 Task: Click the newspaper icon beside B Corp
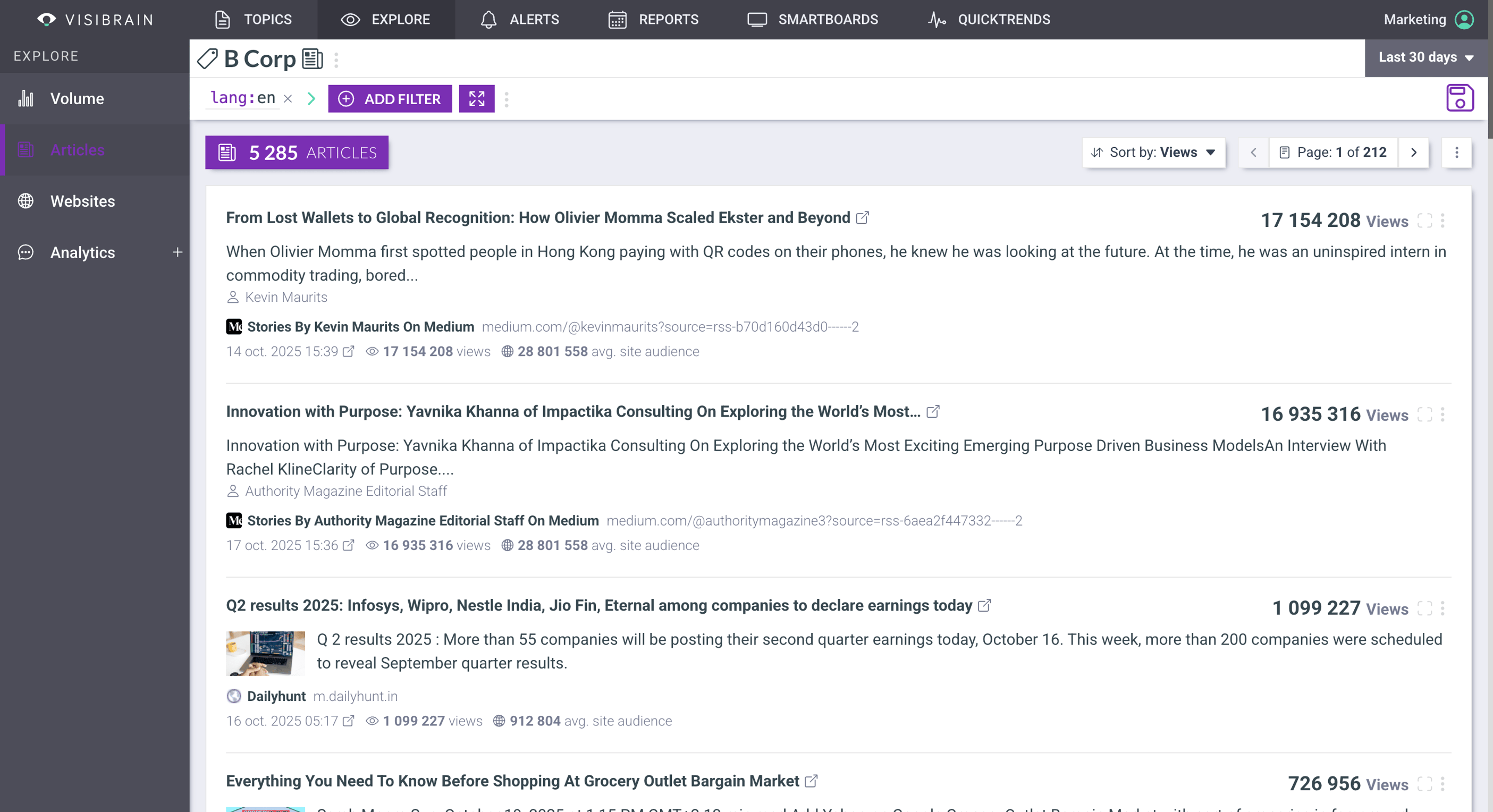[x=313, y=58]
